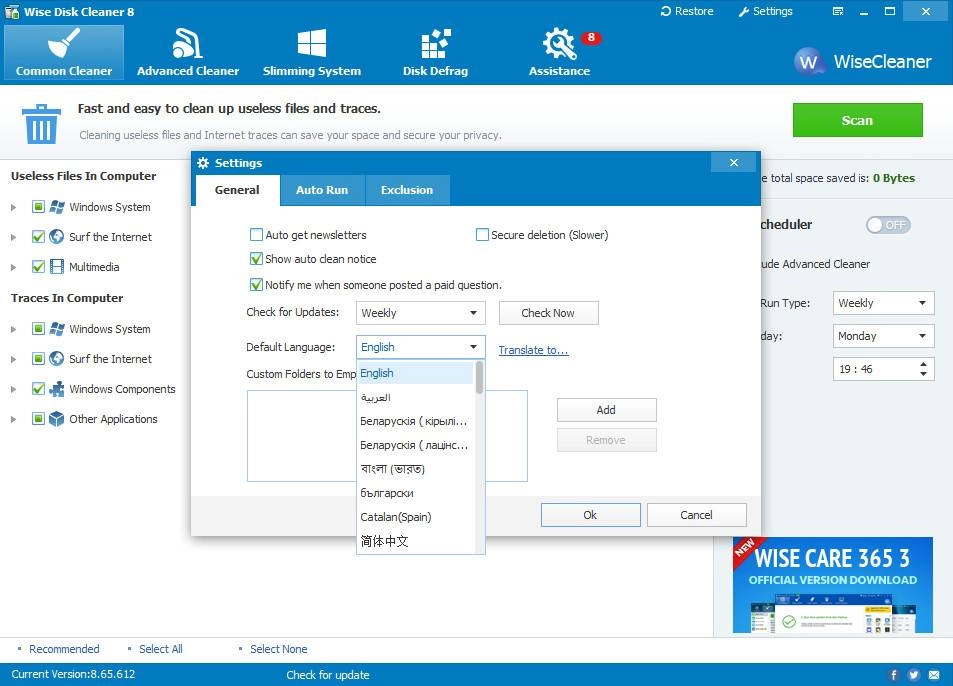953x686 pixels.
Task: Click the WiseCleaner logo
Action: click(862, 61)
